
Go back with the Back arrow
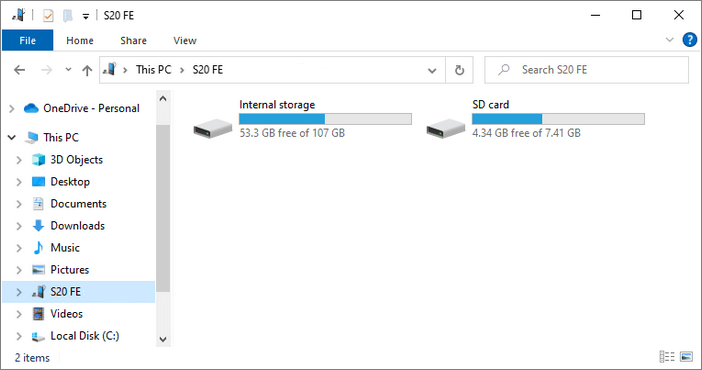click(19, 70)
